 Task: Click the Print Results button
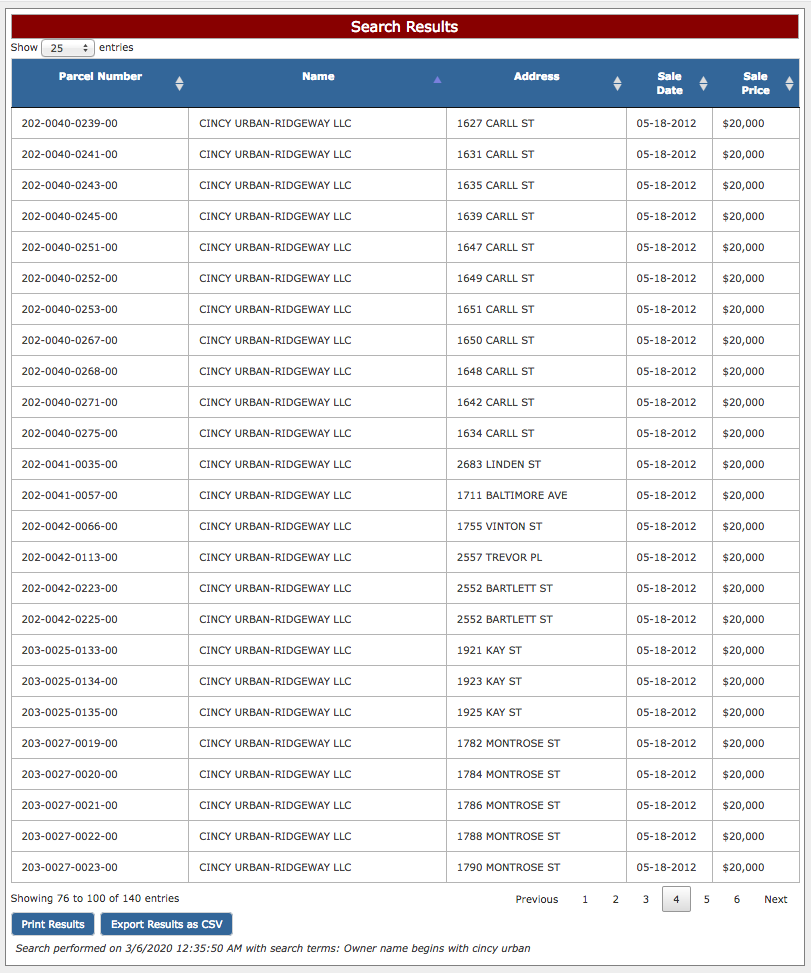pos(53,924)
